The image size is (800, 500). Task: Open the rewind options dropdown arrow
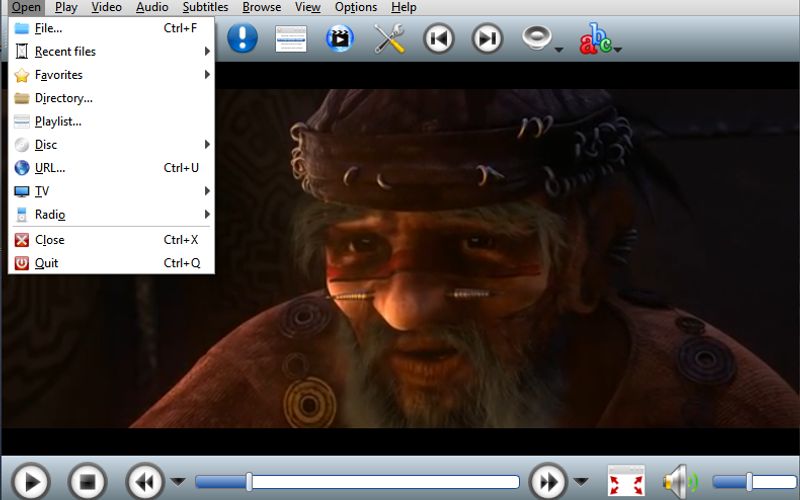point(178,481)
